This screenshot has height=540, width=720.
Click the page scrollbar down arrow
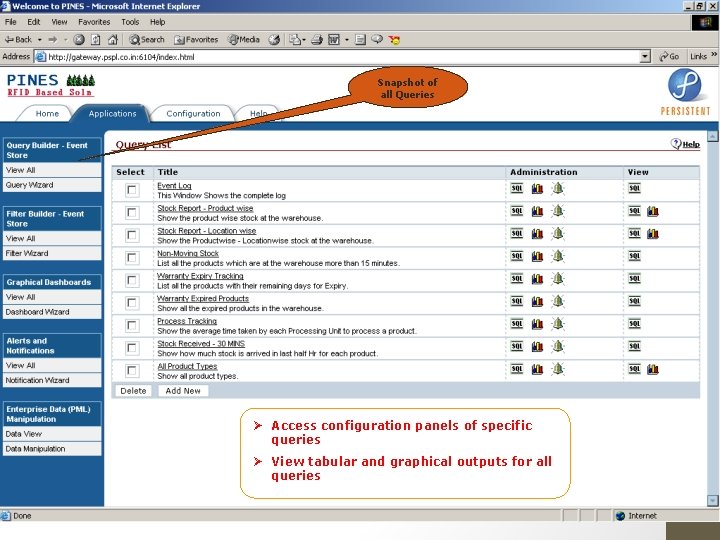712,500
